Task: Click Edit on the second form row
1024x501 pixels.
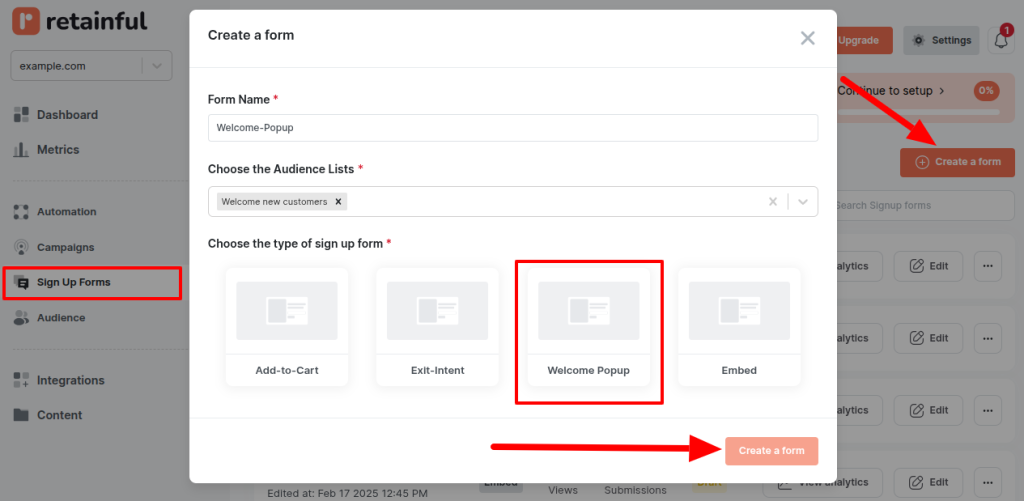Action: (928, 338)
